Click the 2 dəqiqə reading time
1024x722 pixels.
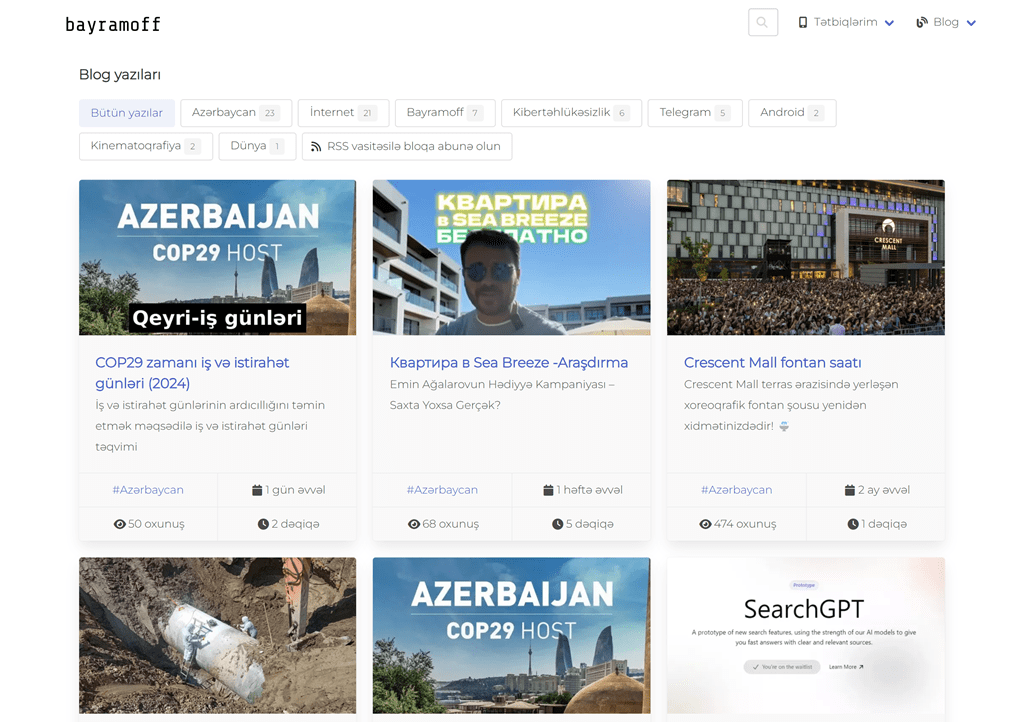(x=295, y=524)
